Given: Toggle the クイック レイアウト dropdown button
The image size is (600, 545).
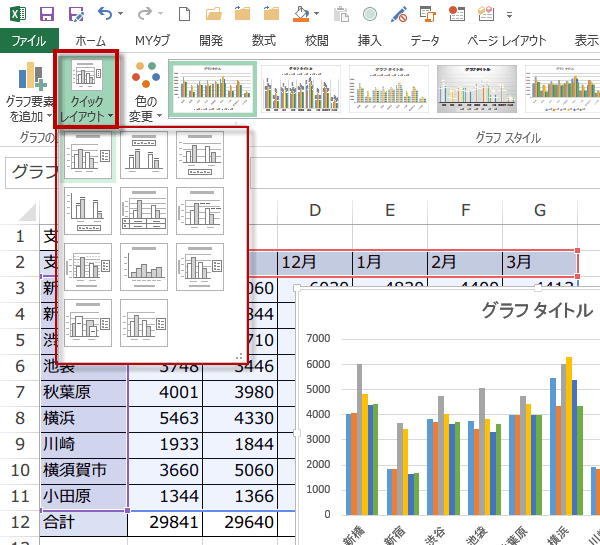Looking at the screenshot, I should pos(87,89).
